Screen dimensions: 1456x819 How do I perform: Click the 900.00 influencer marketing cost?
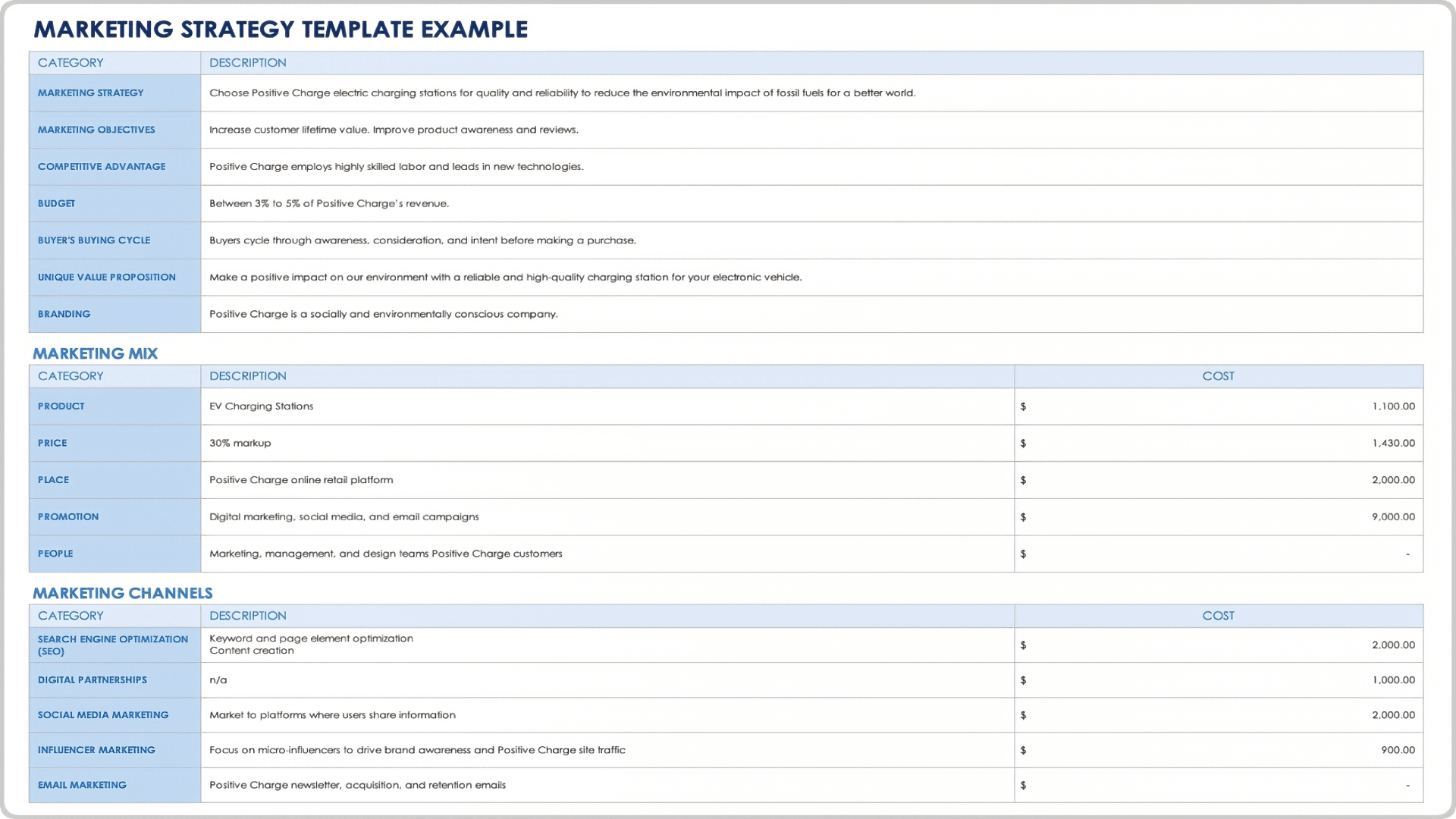point(1398,750)
